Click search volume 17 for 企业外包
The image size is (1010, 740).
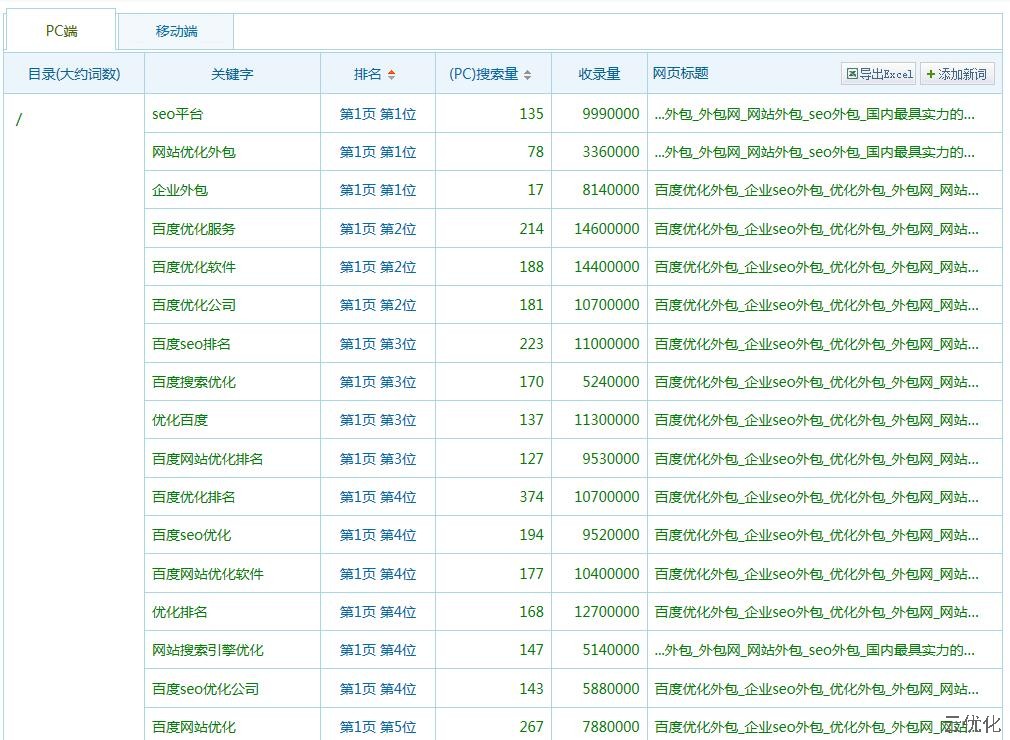point(535,190)
